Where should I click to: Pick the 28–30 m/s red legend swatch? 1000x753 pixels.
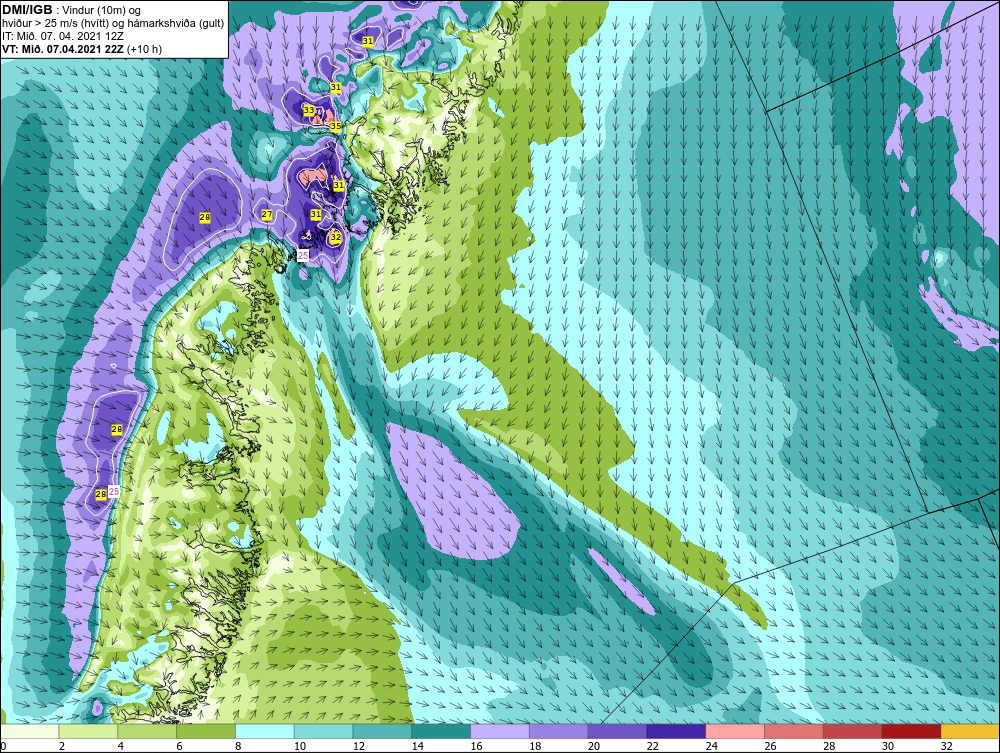coord(852,731)
